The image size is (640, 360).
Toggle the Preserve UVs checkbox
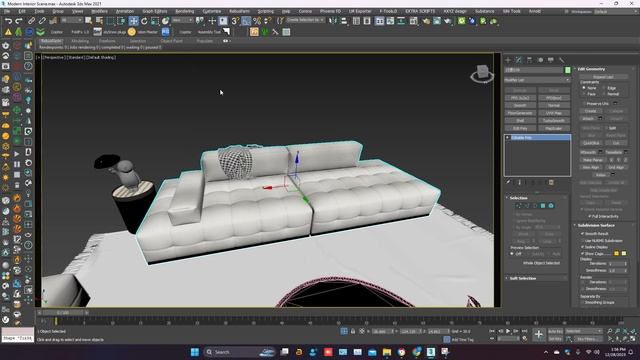[x=584, y=104]
